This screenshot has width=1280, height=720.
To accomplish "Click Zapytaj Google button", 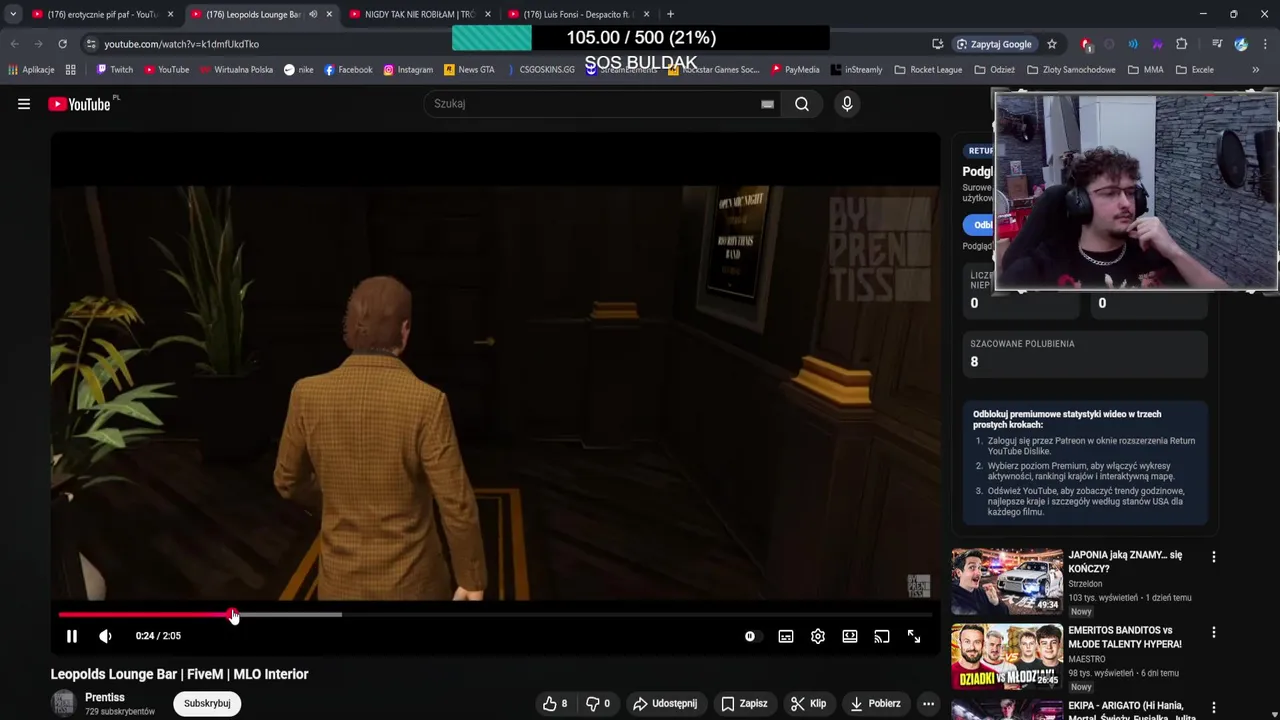I will tap(994, 44).
